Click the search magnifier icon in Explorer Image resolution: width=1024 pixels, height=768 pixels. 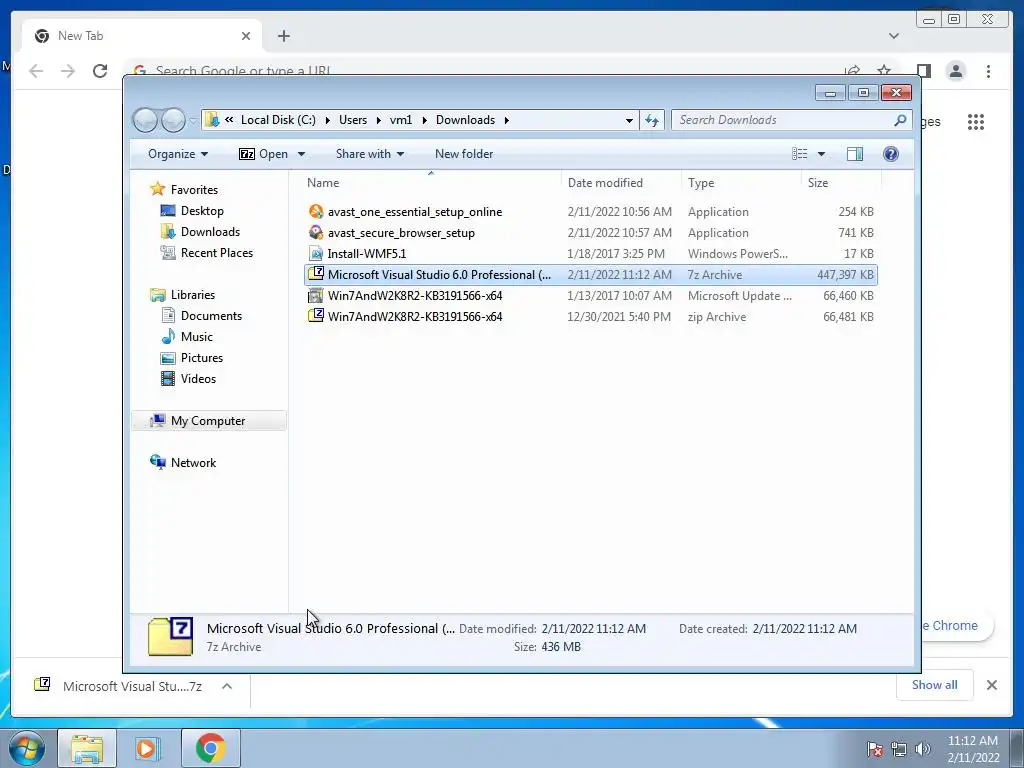[x=900, y=120]
